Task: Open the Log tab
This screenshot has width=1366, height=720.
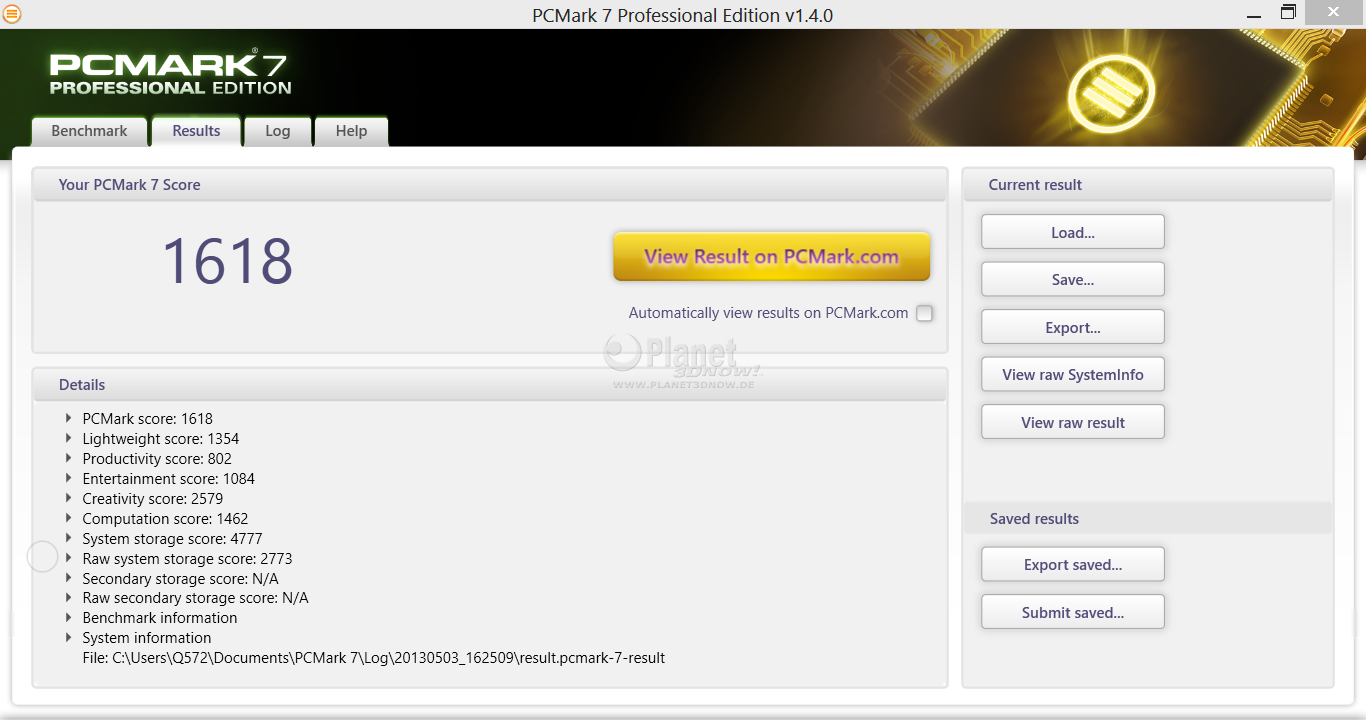Action: (277, 131)
